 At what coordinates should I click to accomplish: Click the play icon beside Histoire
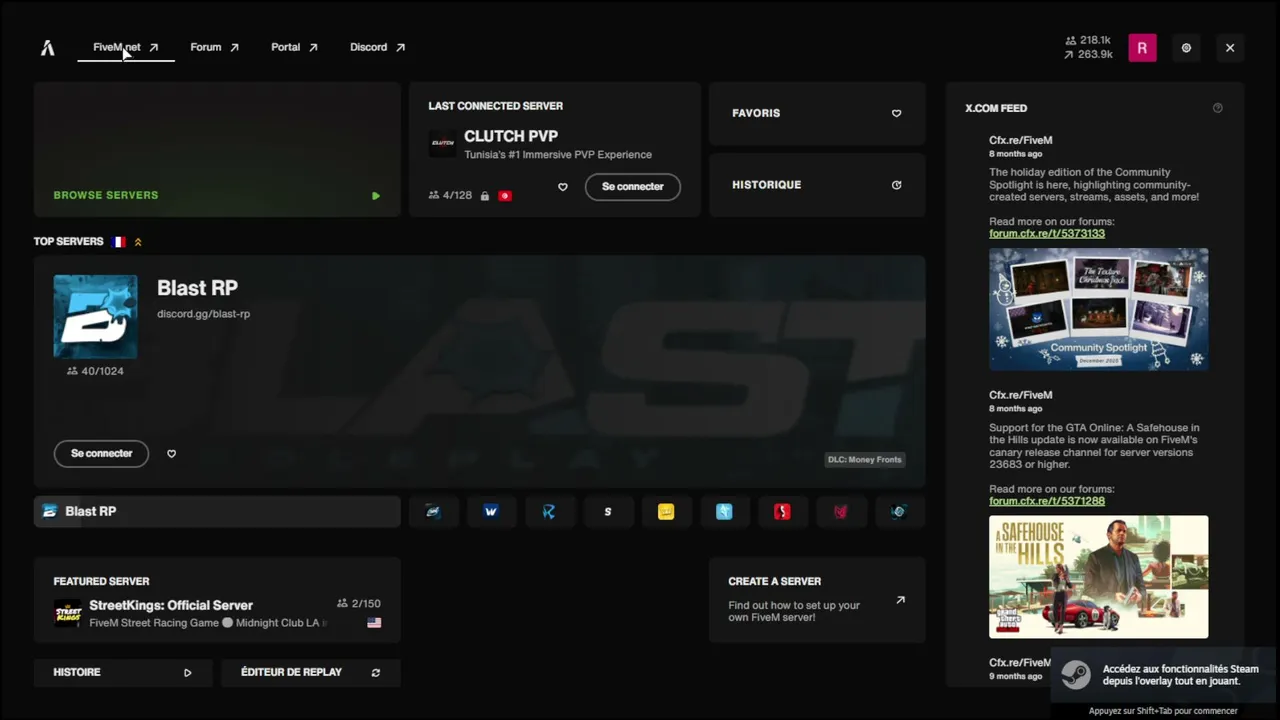[187, 673]
